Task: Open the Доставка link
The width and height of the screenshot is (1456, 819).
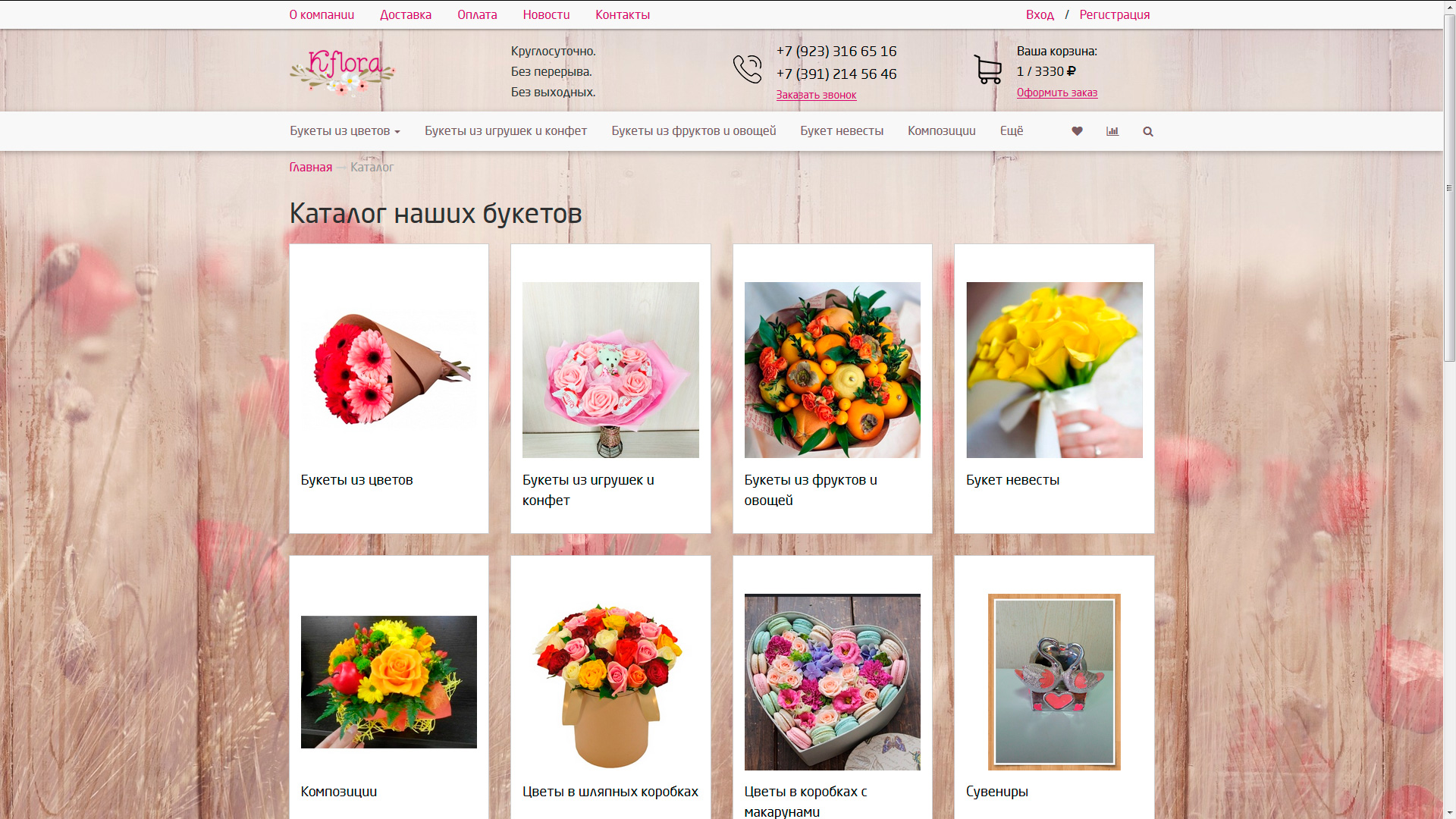Action: (406, 14)
